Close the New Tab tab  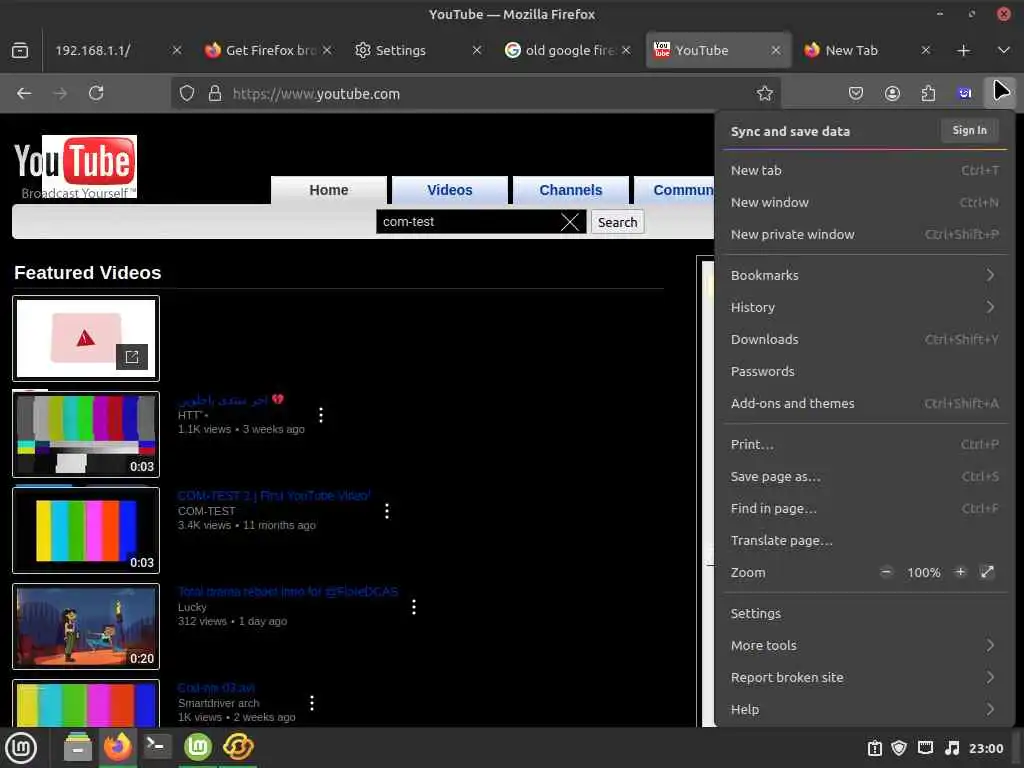[x=925, y=50]
